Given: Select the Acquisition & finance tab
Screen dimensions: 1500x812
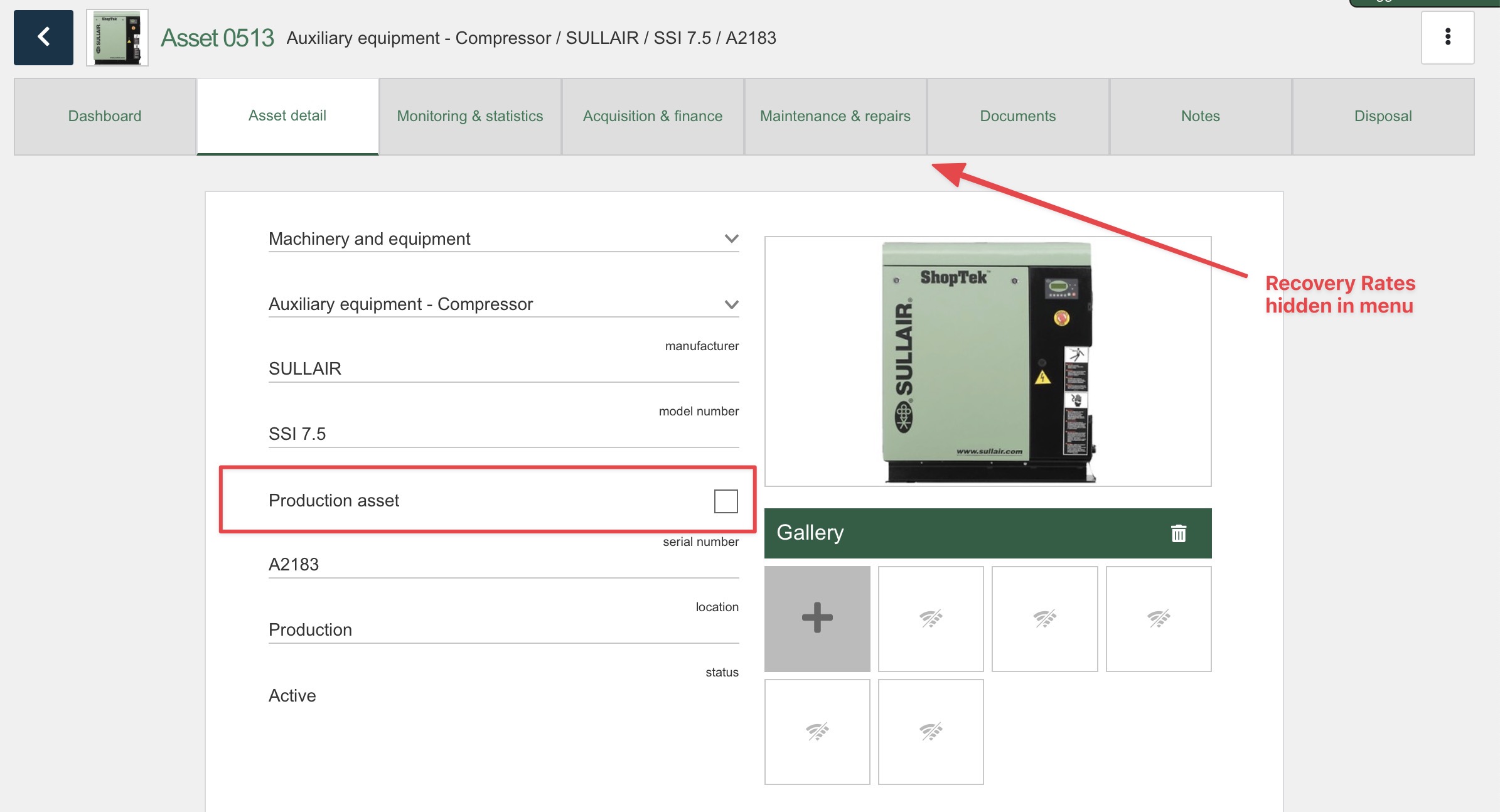Looking at the screenshot, I should point(652,116).
